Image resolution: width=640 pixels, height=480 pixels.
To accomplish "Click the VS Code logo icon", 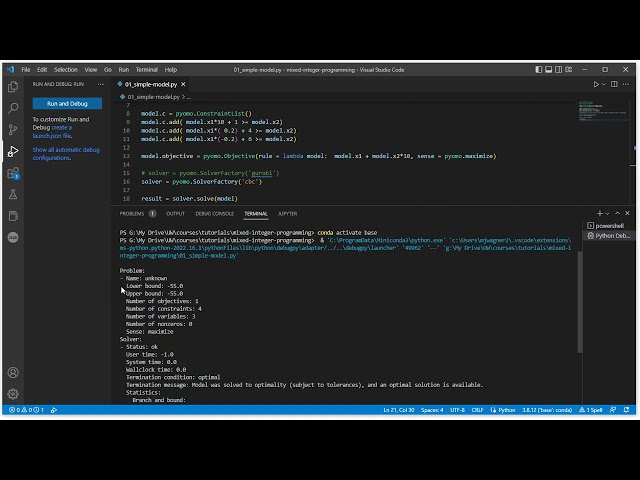I will (x=11, y=70).
